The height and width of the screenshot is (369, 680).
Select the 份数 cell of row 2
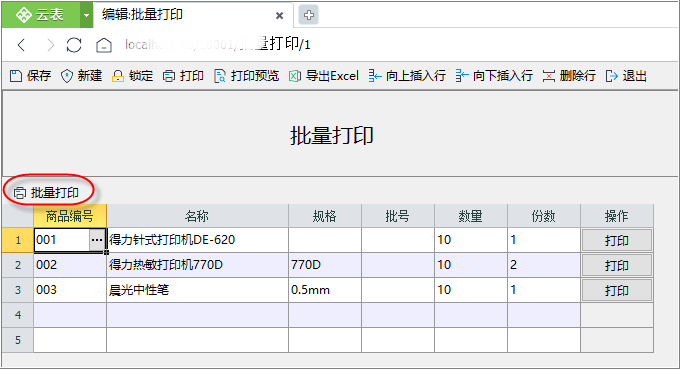[544, 265]
